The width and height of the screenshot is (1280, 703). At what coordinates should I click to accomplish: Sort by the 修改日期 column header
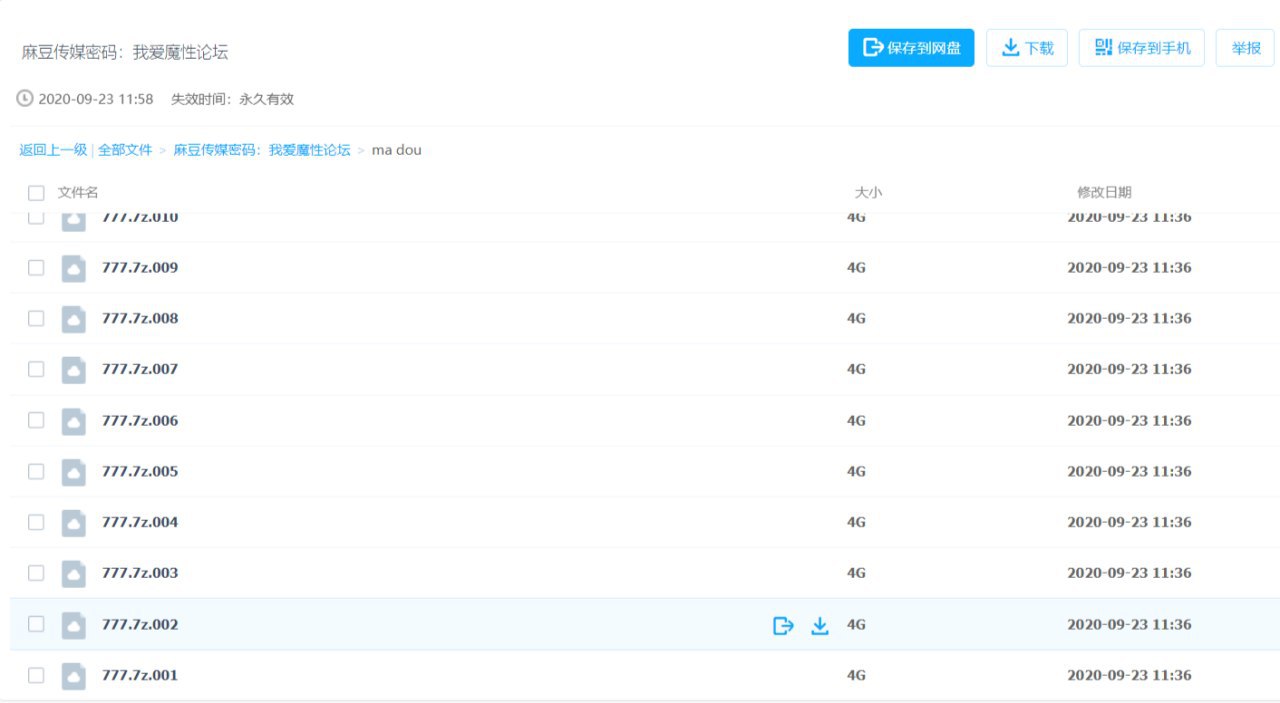(1104, 192)
